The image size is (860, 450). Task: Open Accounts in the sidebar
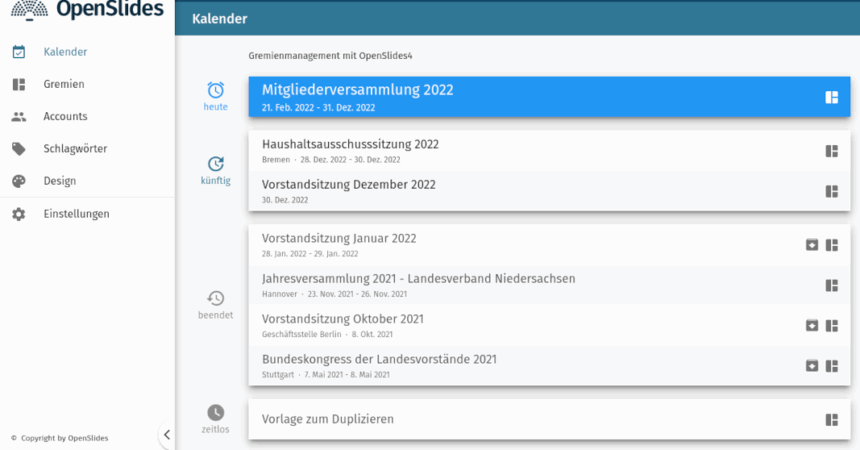87,116
